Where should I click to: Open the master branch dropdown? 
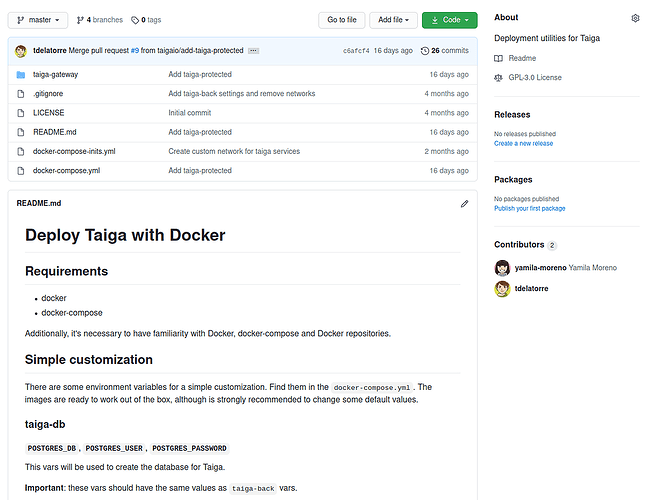coord(38,20)
